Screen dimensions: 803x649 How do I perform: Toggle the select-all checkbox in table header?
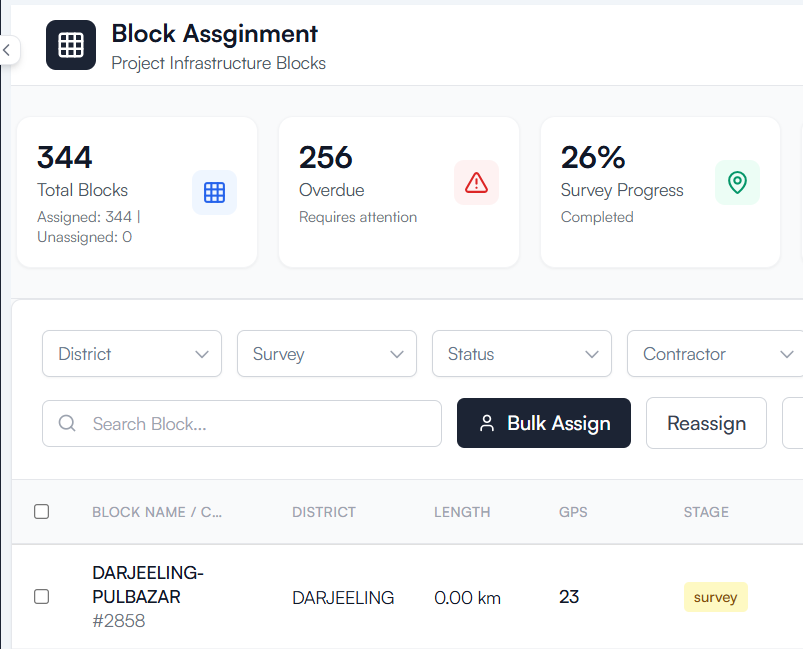click(x=41, y=511)
